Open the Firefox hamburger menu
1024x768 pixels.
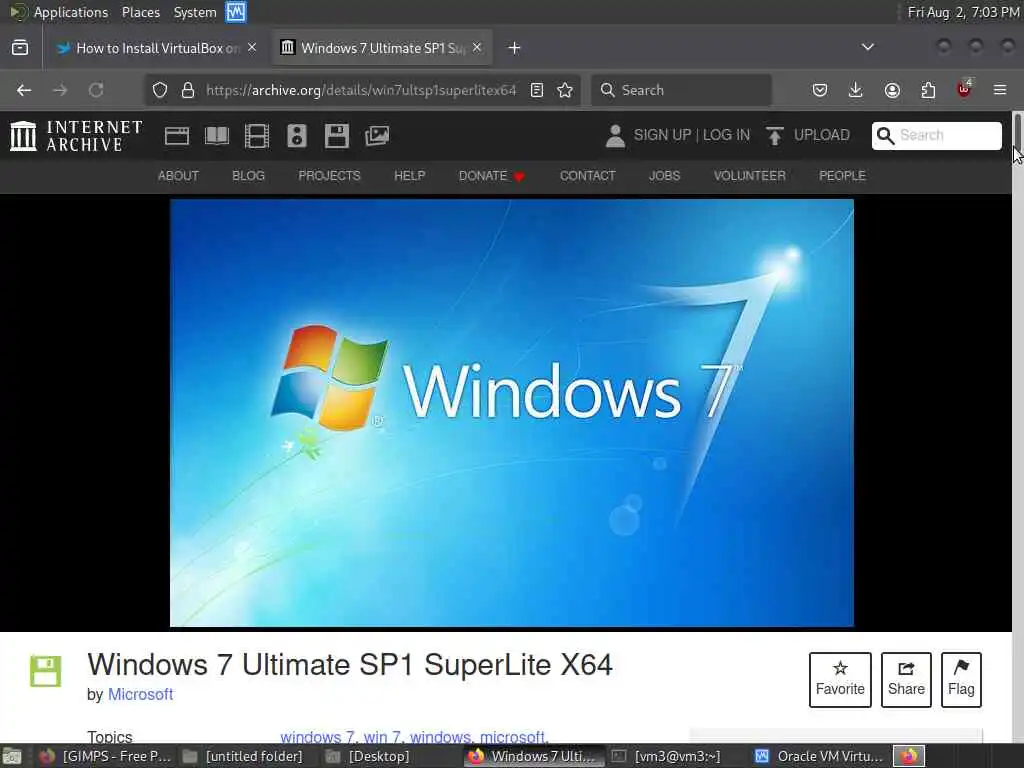(1000, 90)
